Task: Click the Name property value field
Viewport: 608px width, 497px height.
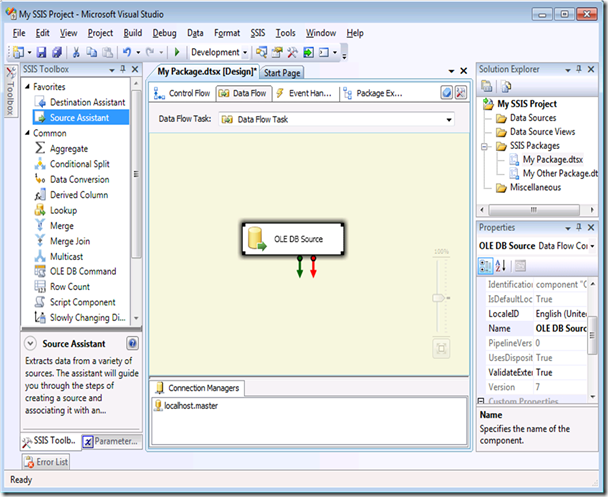Action: 561,328
